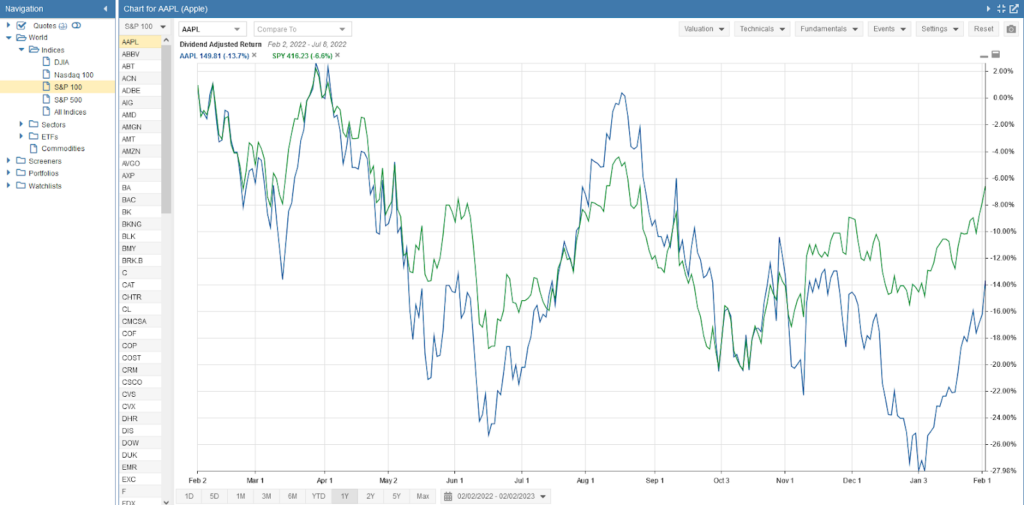This screenshot has width=1024, height=505.
Task: Remove the AAPL series with its X
Action: point(254,55)
